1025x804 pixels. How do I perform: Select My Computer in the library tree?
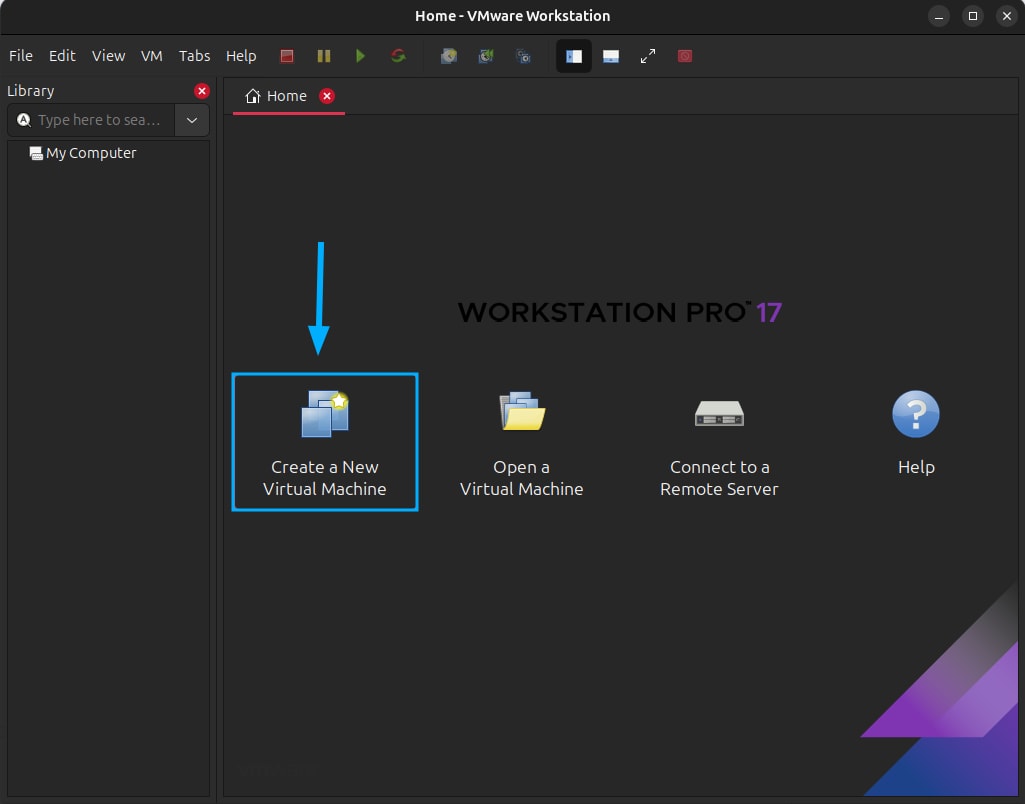pos(90,153)
